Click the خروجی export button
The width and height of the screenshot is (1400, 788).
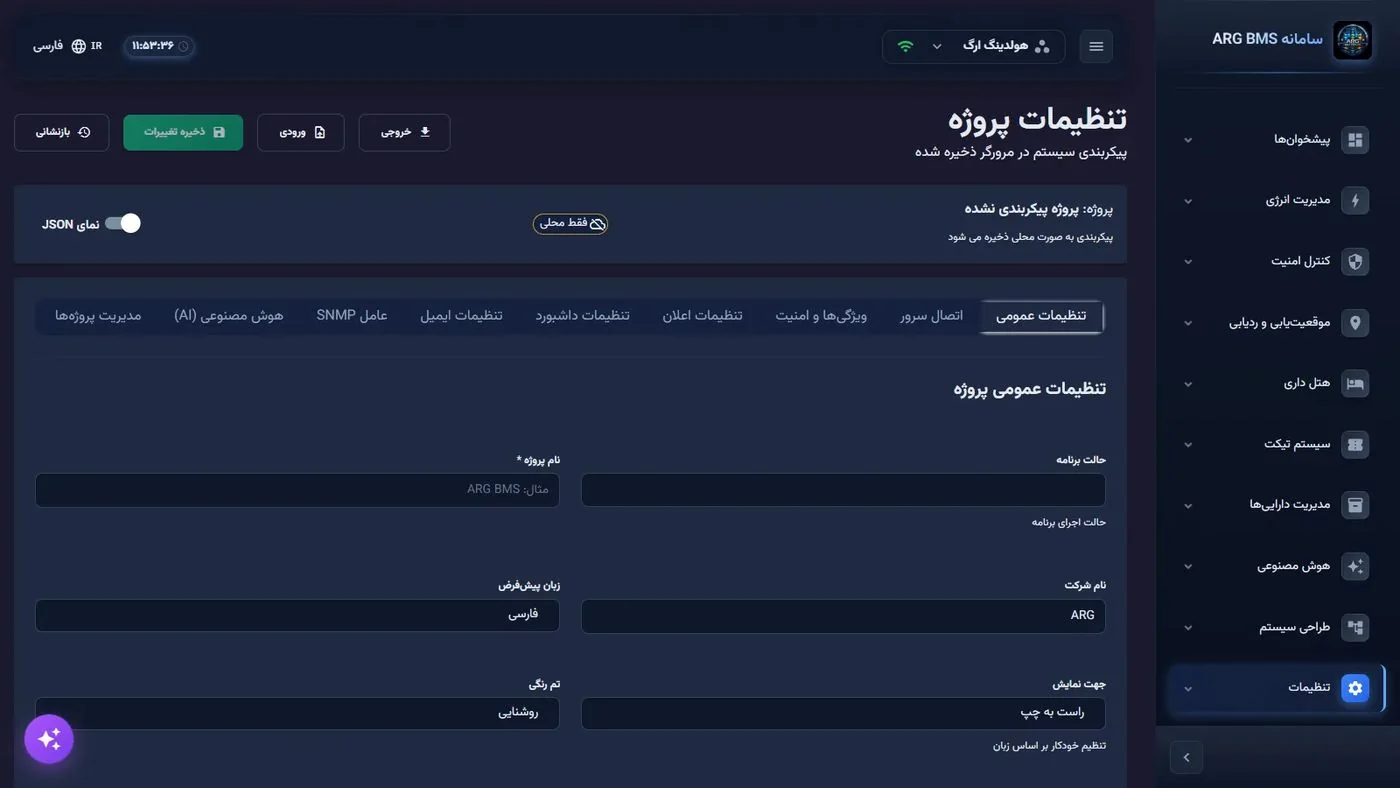404,132
